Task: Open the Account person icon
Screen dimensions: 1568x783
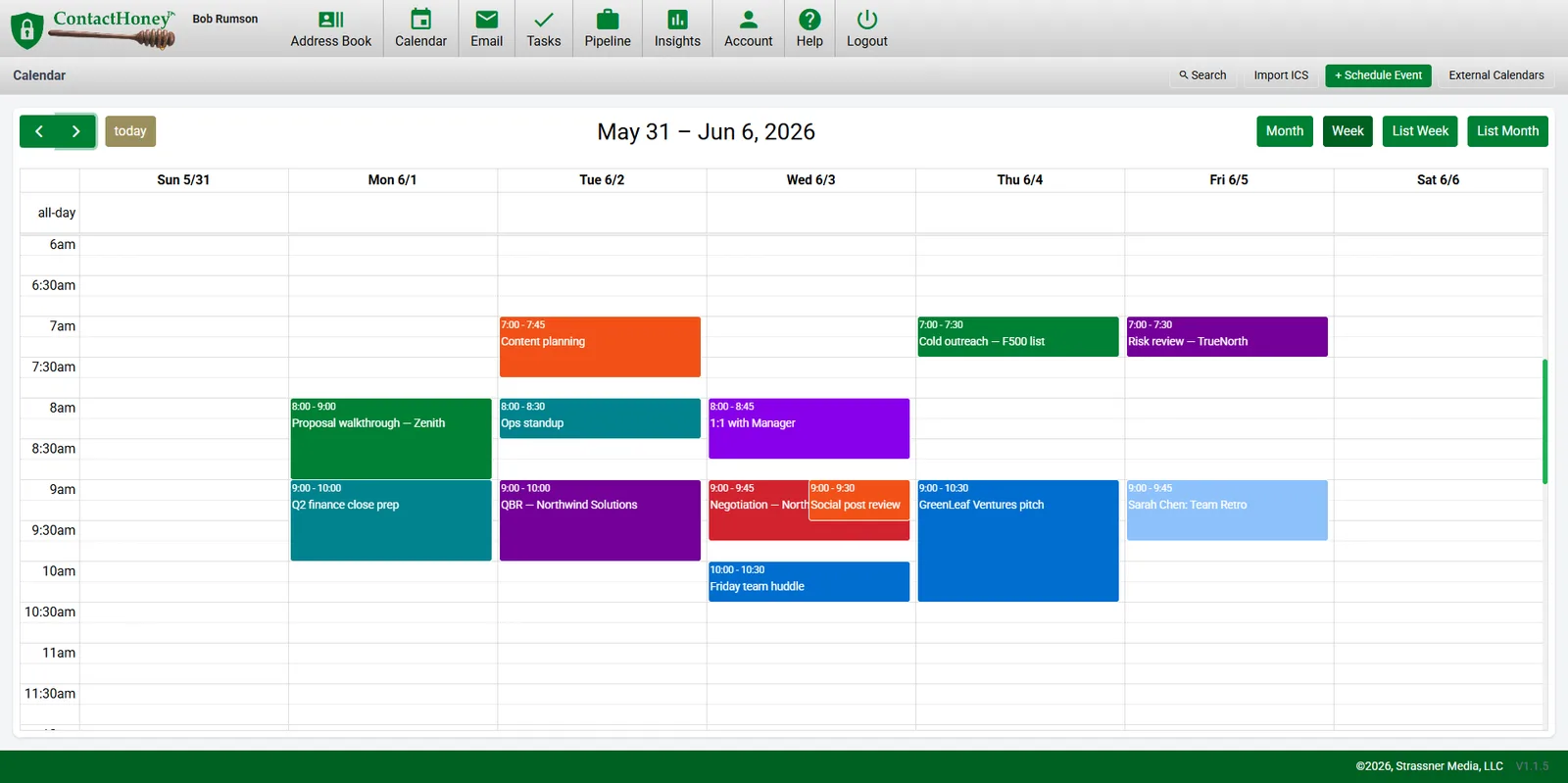Action: (x=749, y=20)
